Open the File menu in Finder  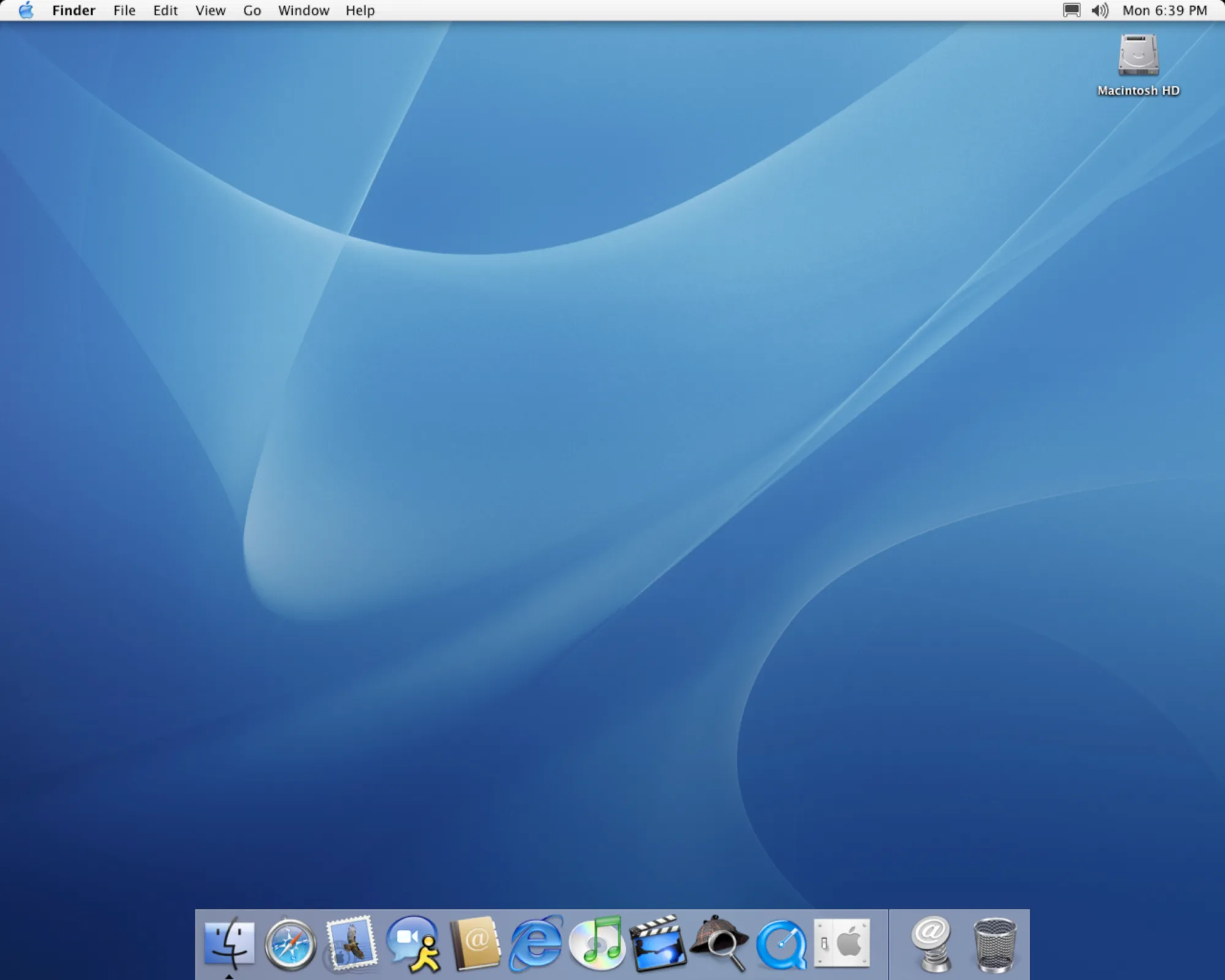(x=124, y=10)
